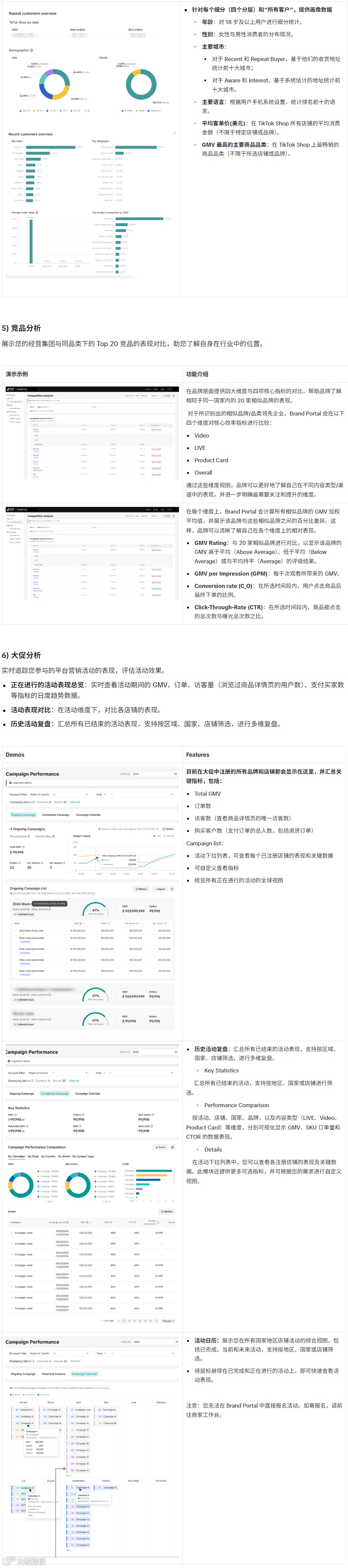Click the top teal bar in the CTOR chart
The image size is (348, 1568).
(155, 1170)
